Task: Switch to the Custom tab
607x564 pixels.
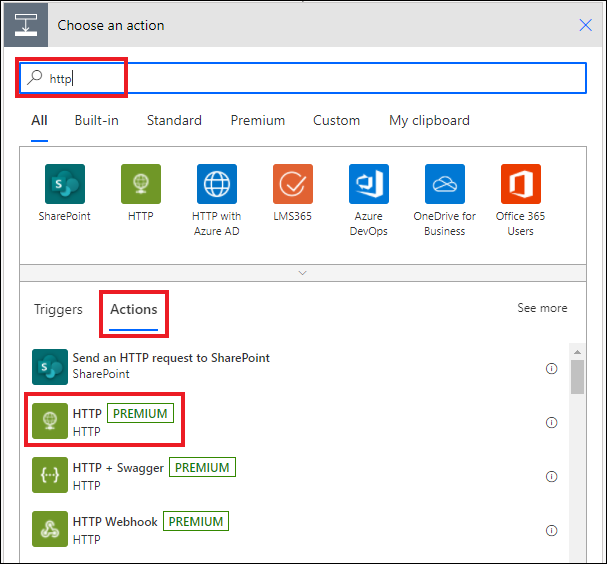Action: [336, 120]
